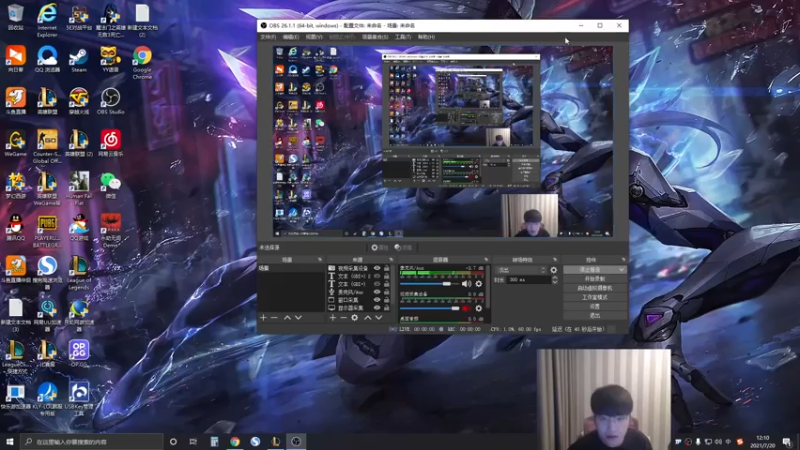Add a new scene with the plus icon

coord(263,317)
